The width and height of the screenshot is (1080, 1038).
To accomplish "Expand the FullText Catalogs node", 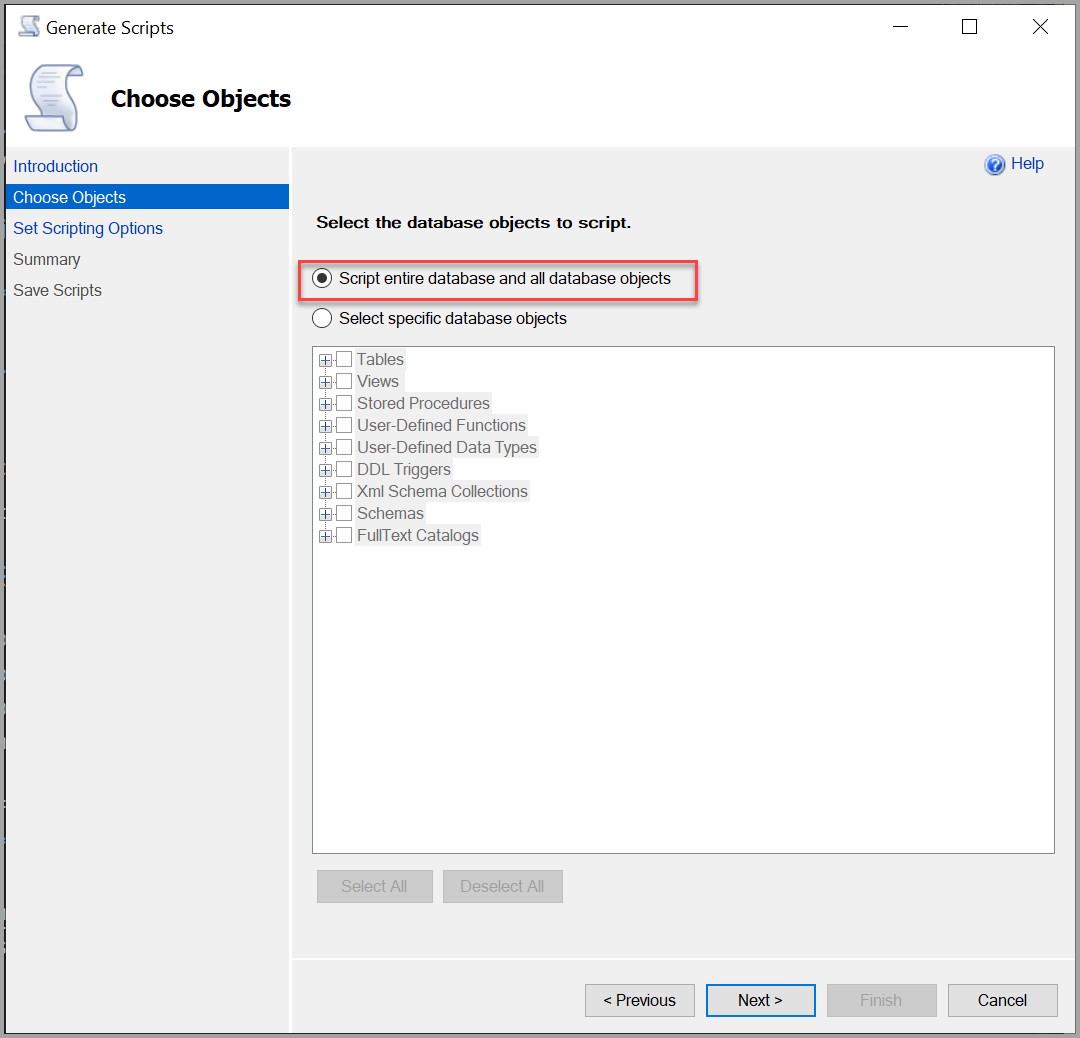I will click(325, 535).
